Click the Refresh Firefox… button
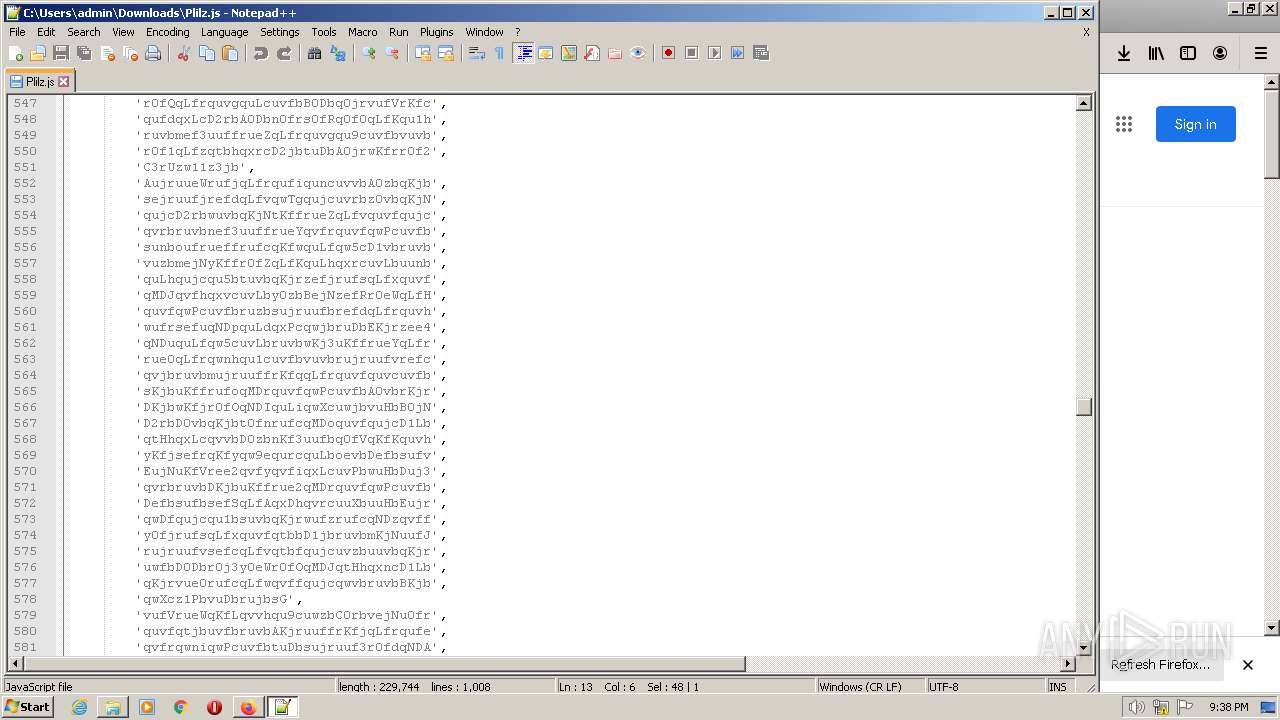The image size is (1280, 720). [x=1160, y=665]
